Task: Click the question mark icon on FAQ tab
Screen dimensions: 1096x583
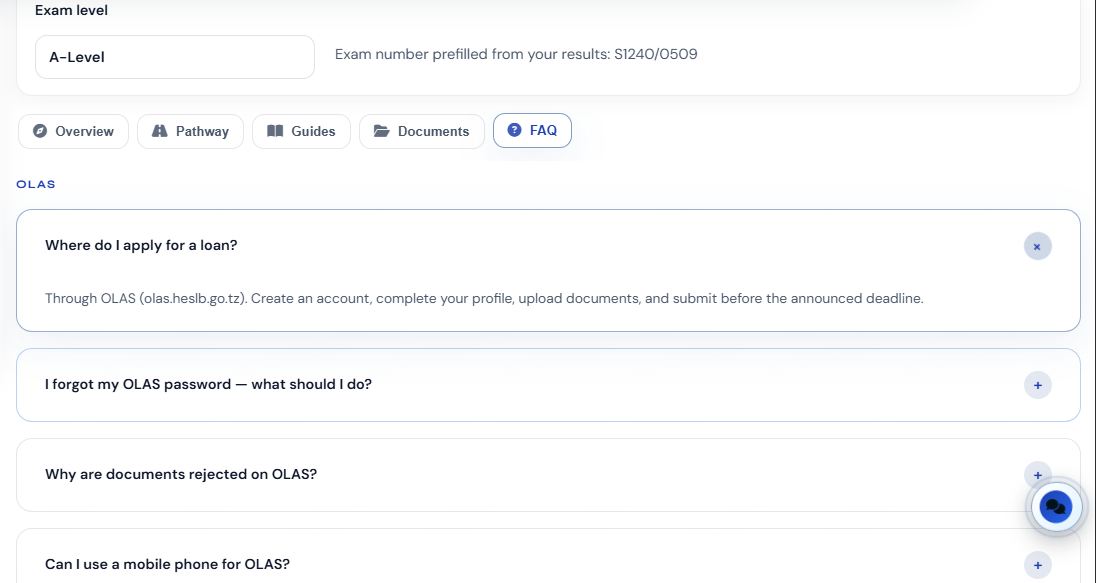Action: tap(514, 130)
